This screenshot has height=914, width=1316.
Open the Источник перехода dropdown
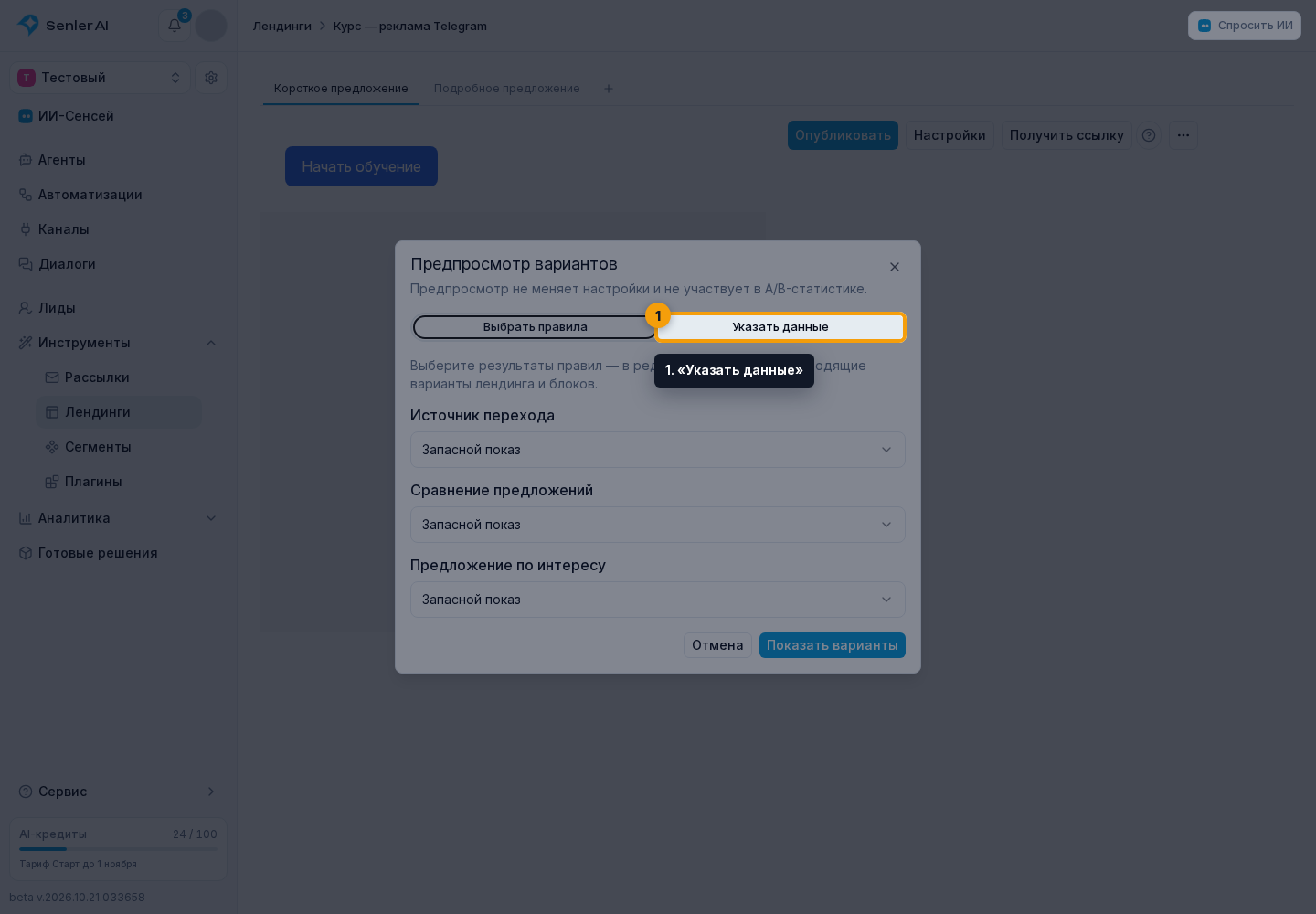click(658, 450)
